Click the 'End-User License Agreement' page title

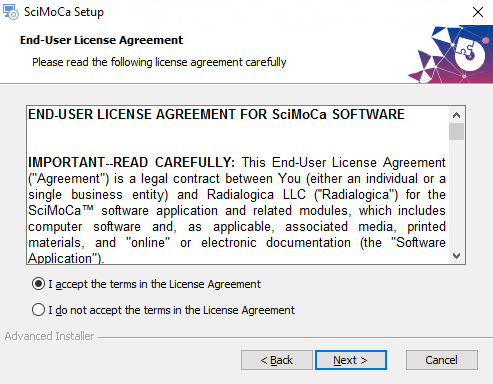pos(101,40)
